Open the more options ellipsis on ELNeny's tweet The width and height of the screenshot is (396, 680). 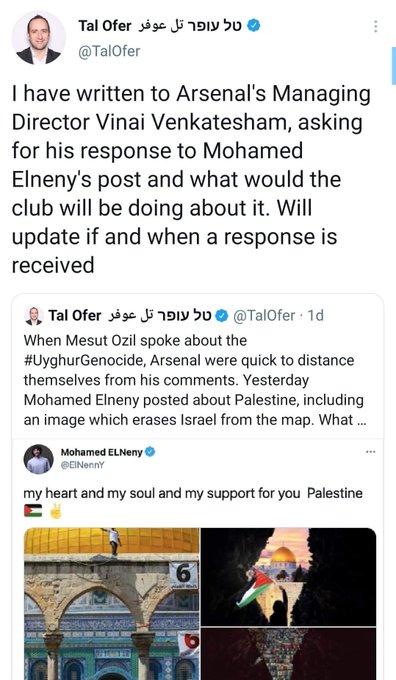coord(370,452)
